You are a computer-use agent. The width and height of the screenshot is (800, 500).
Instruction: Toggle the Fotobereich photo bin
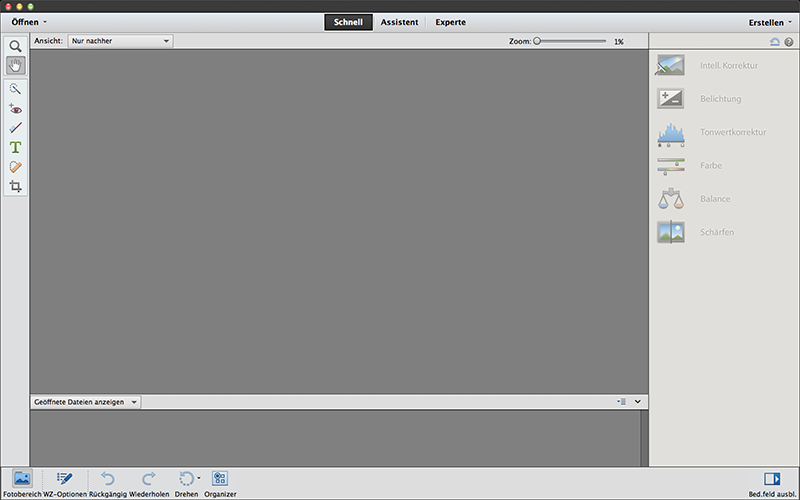tap(22, 483)
